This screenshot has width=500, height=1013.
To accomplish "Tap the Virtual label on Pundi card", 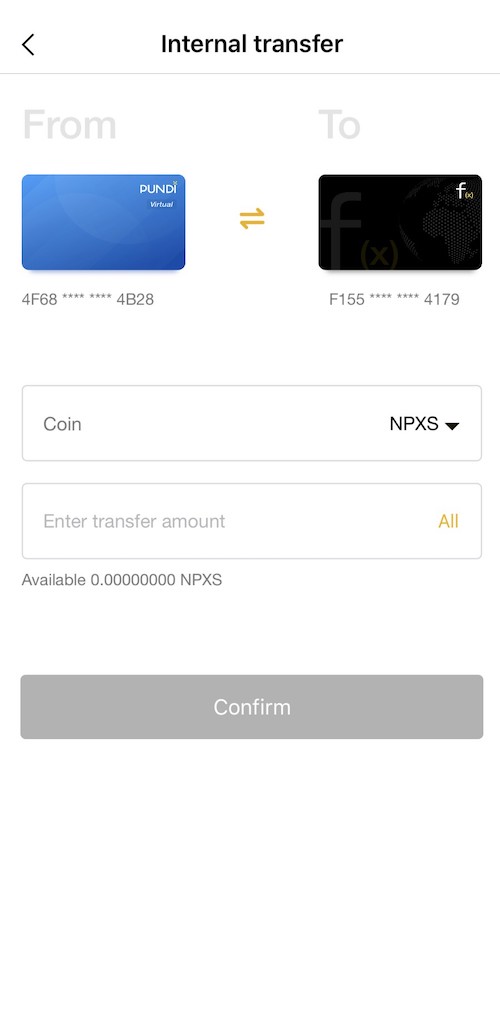I will pyautogui.click(x=161, y=204).
